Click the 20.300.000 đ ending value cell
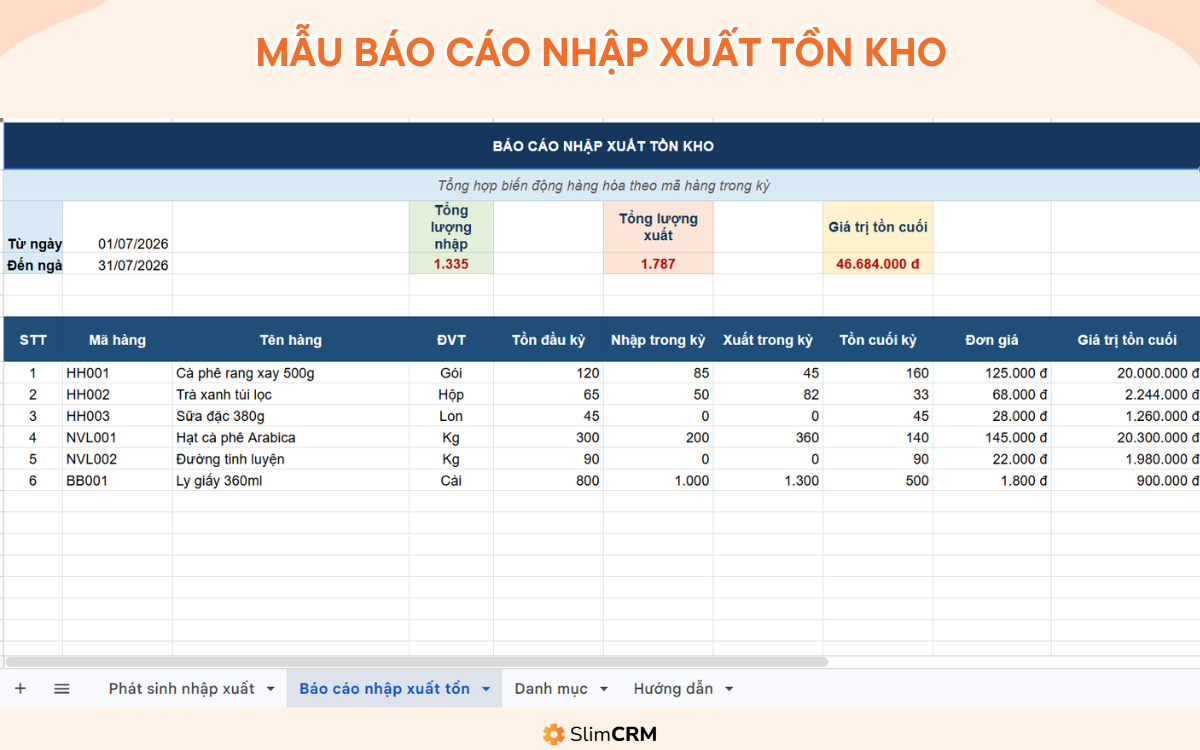1200x750 pixels. [x=1126, y=438]
